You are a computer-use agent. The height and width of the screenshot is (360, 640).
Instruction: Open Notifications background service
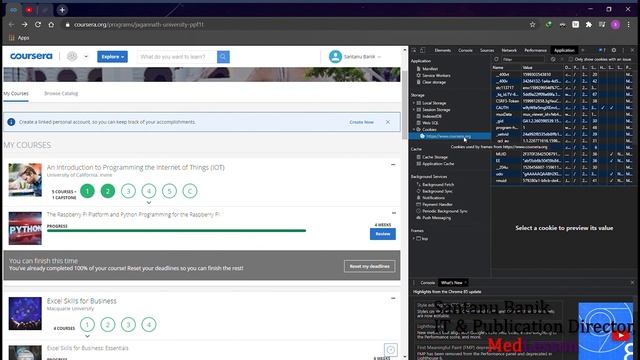tap(433, 198)
